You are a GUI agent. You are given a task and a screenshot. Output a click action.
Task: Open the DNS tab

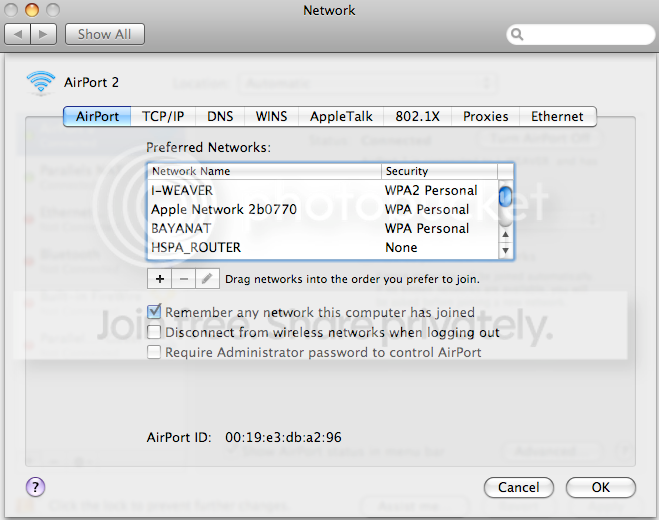point(220,116)
